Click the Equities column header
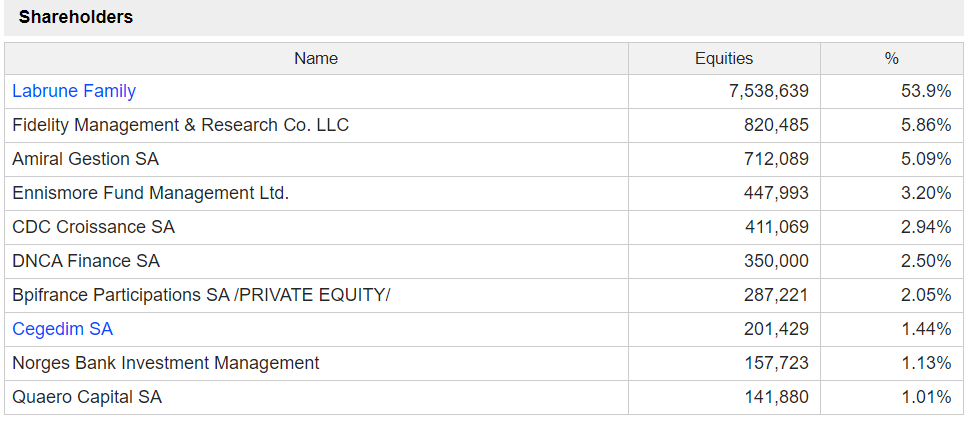This screenshot has height=422, width=976. pyautogui.click(x=723, y=59)
